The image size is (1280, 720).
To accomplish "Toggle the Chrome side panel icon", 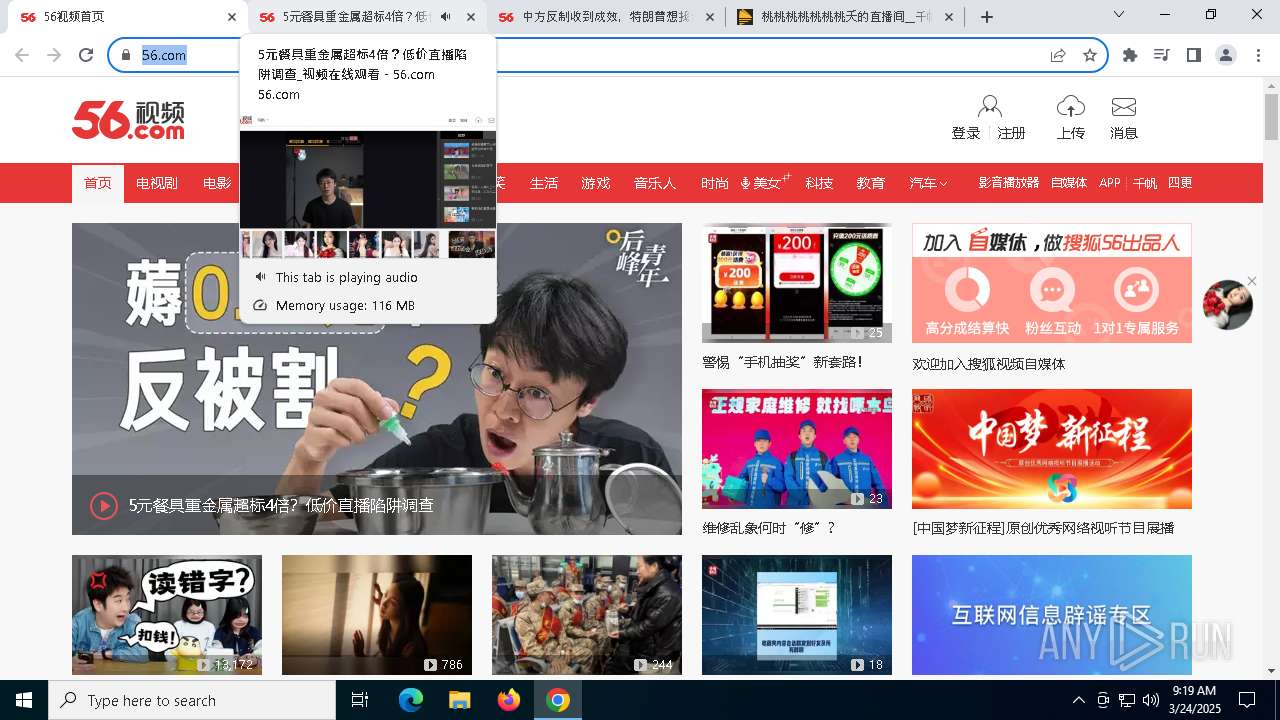I will pos(1194,55).
